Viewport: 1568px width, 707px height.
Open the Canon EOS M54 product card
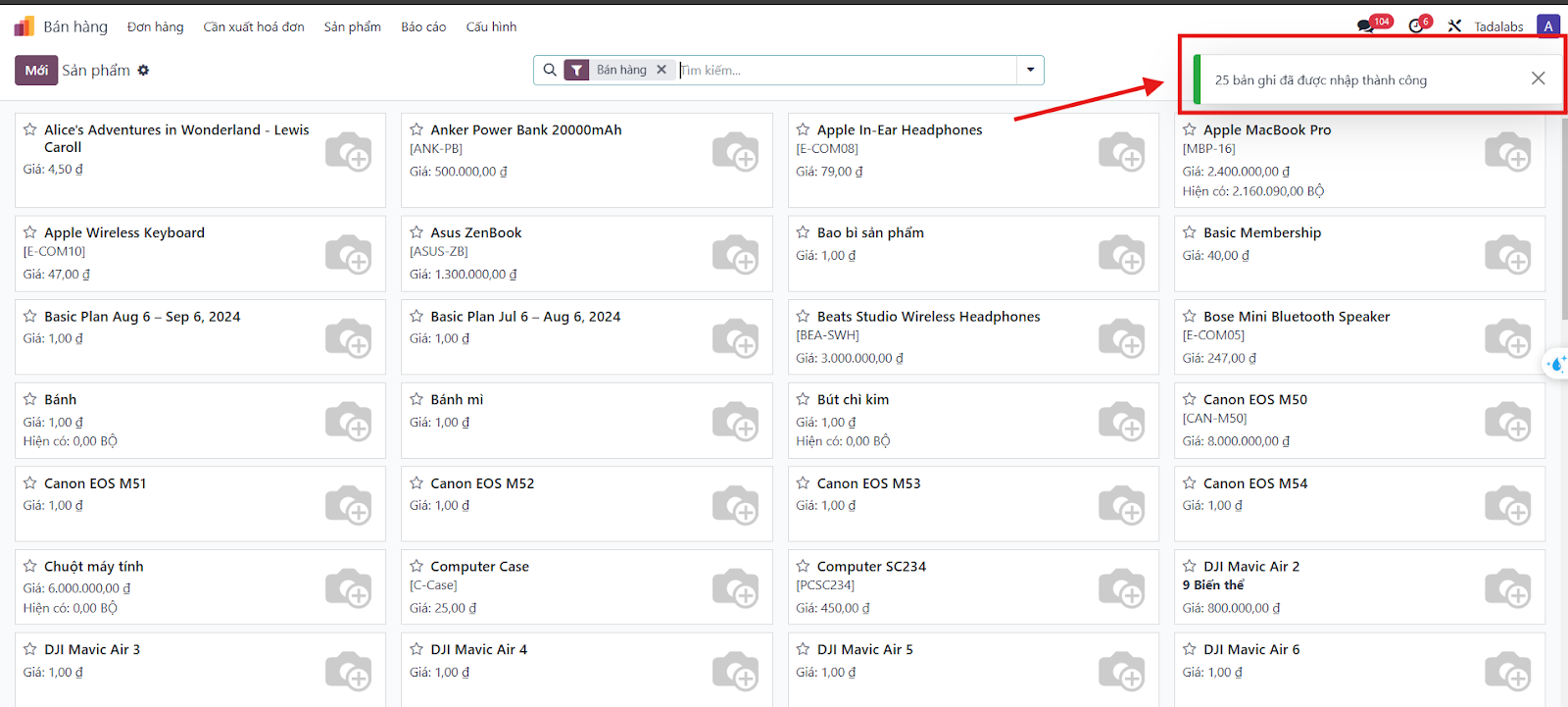point(1359,504)
